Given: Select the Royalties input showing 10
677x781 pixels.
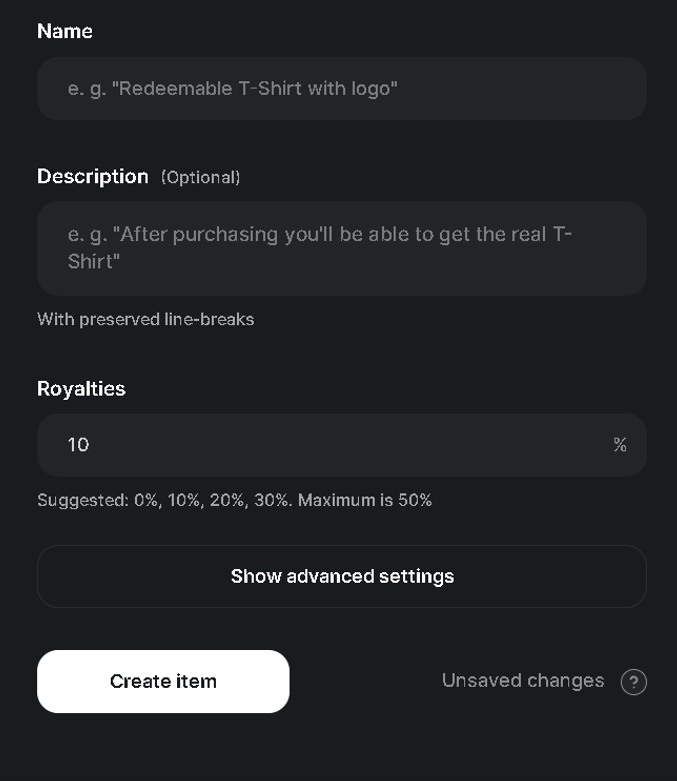Looking at the screenshot, I should click(342, 445).
